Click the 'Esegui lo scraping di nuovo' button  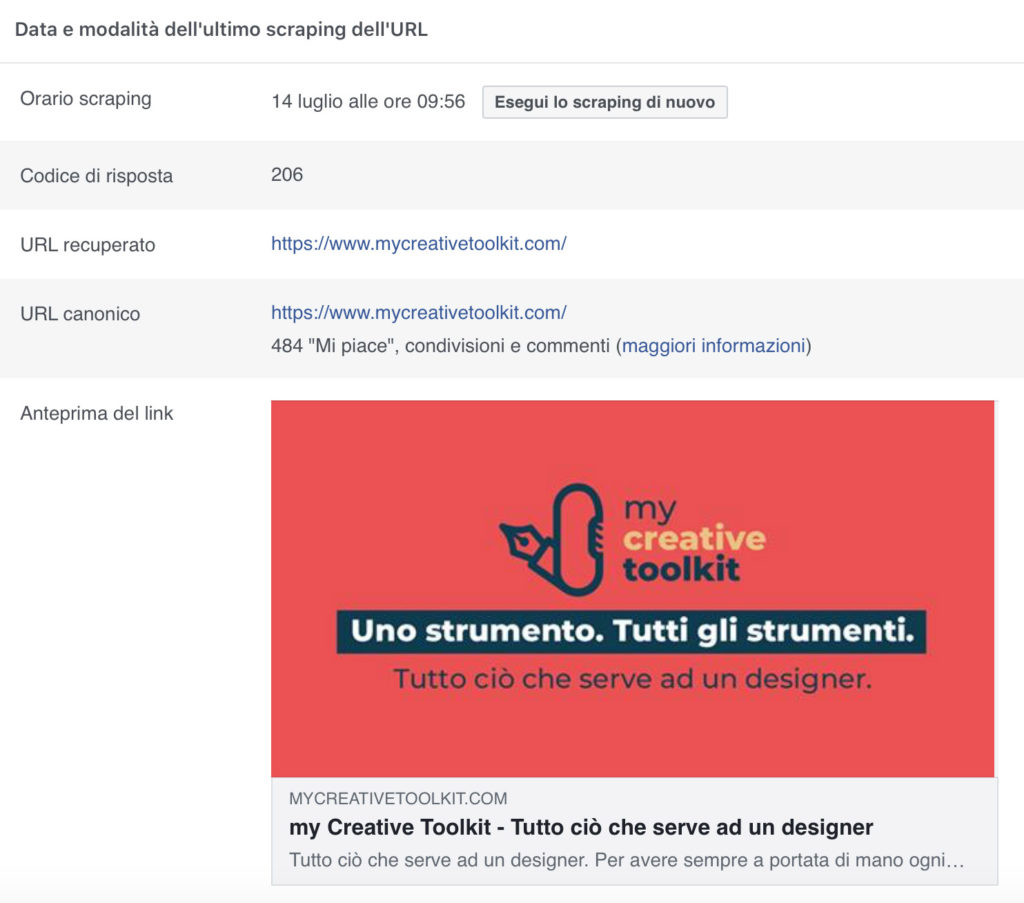(x=605, y=103)
